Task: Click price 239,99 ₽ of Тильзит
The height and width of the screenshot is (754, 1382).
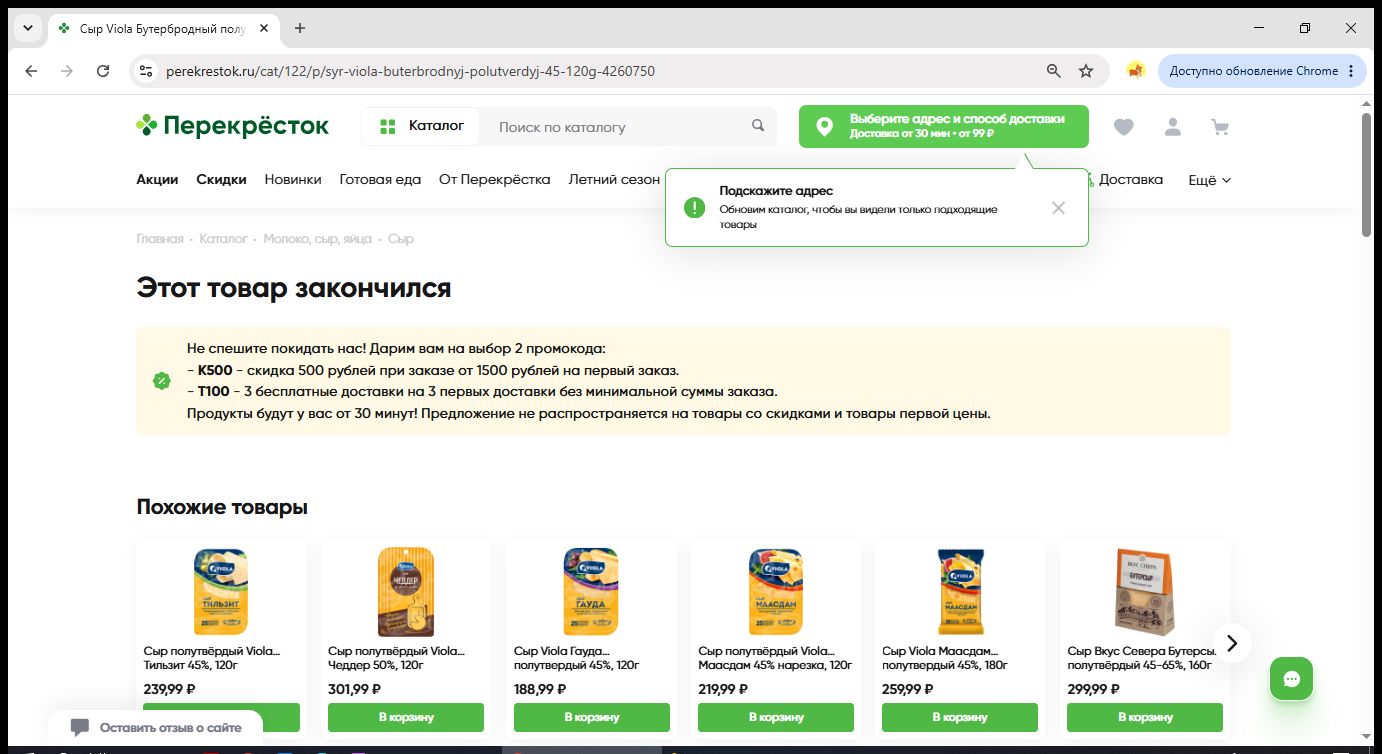Action: [x=169, y=689]
